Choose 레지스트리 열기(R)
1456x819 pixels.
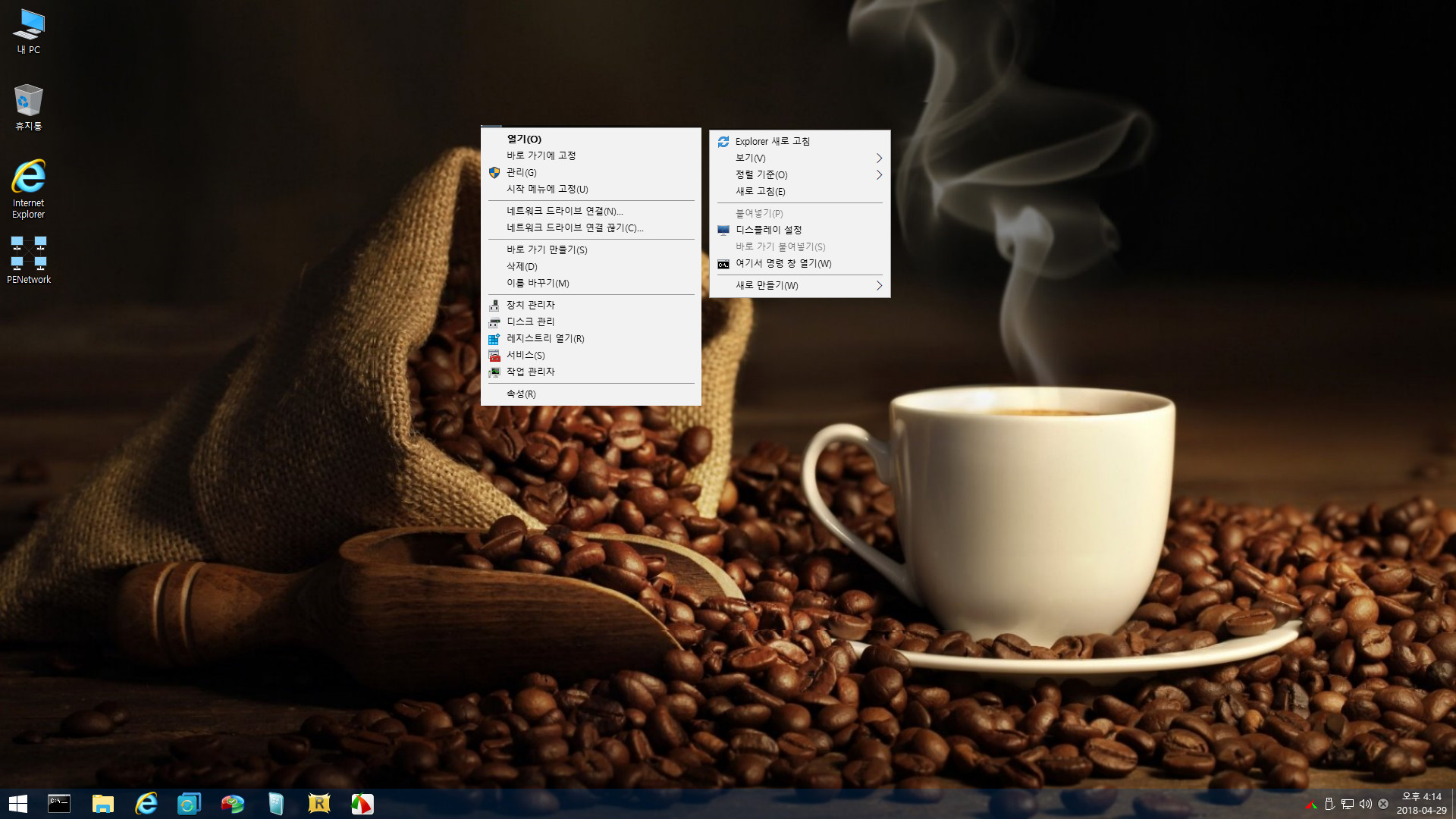(x=591, y=338)
